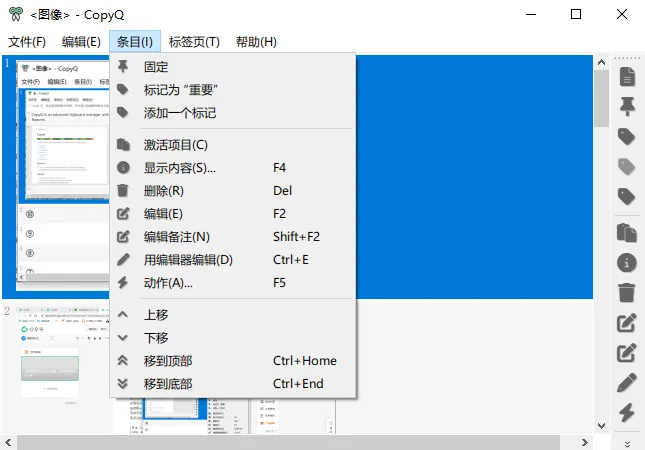Click the vertical scrollbar thumb

(x=601, y=98)
